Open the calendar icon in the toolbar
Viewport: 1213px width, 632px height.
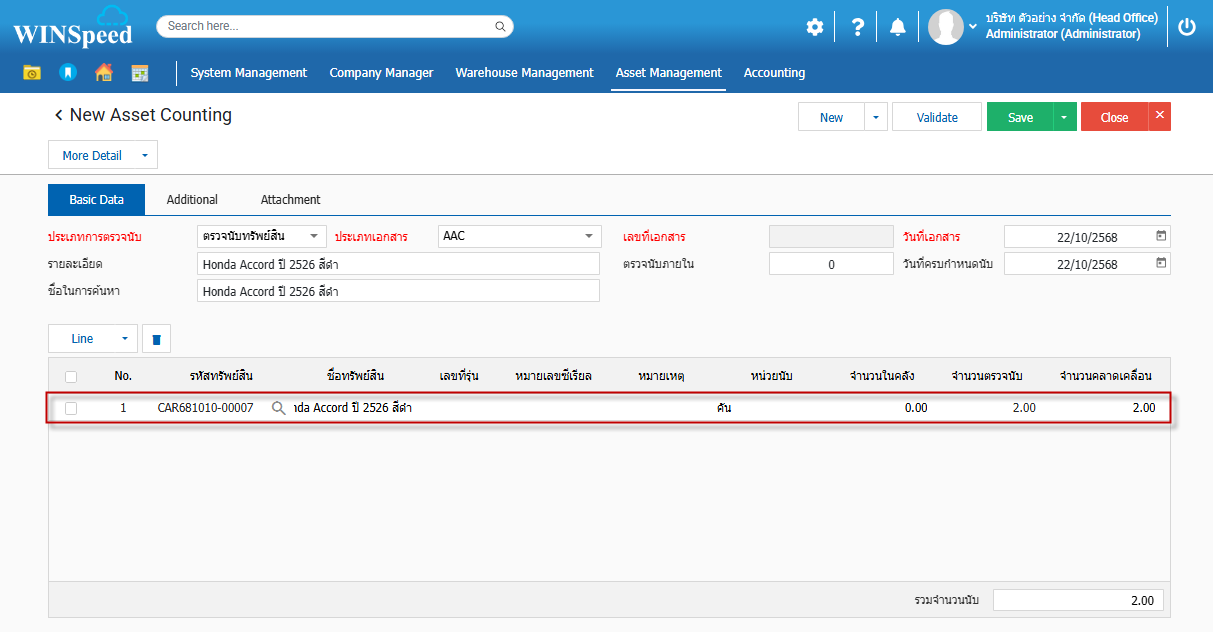tap(140, 73)
